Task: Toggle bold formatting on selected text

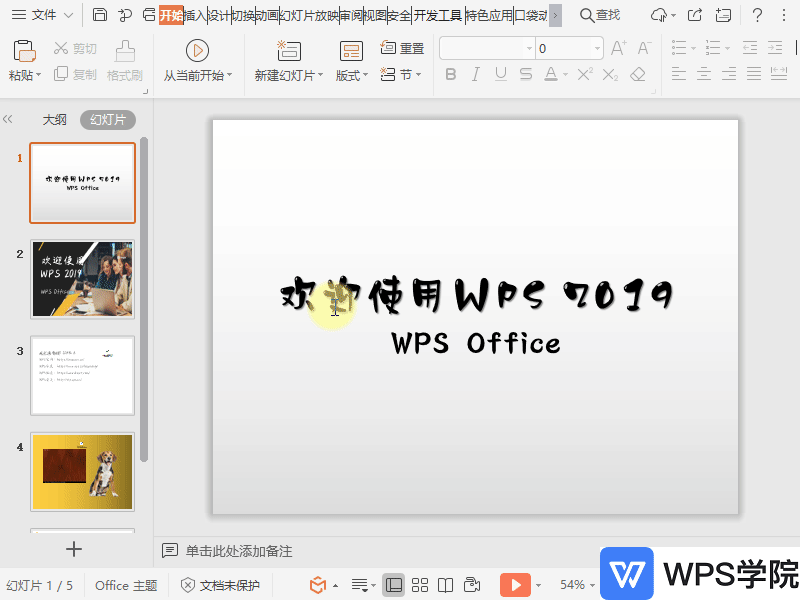Action: (x=451, y=75)
